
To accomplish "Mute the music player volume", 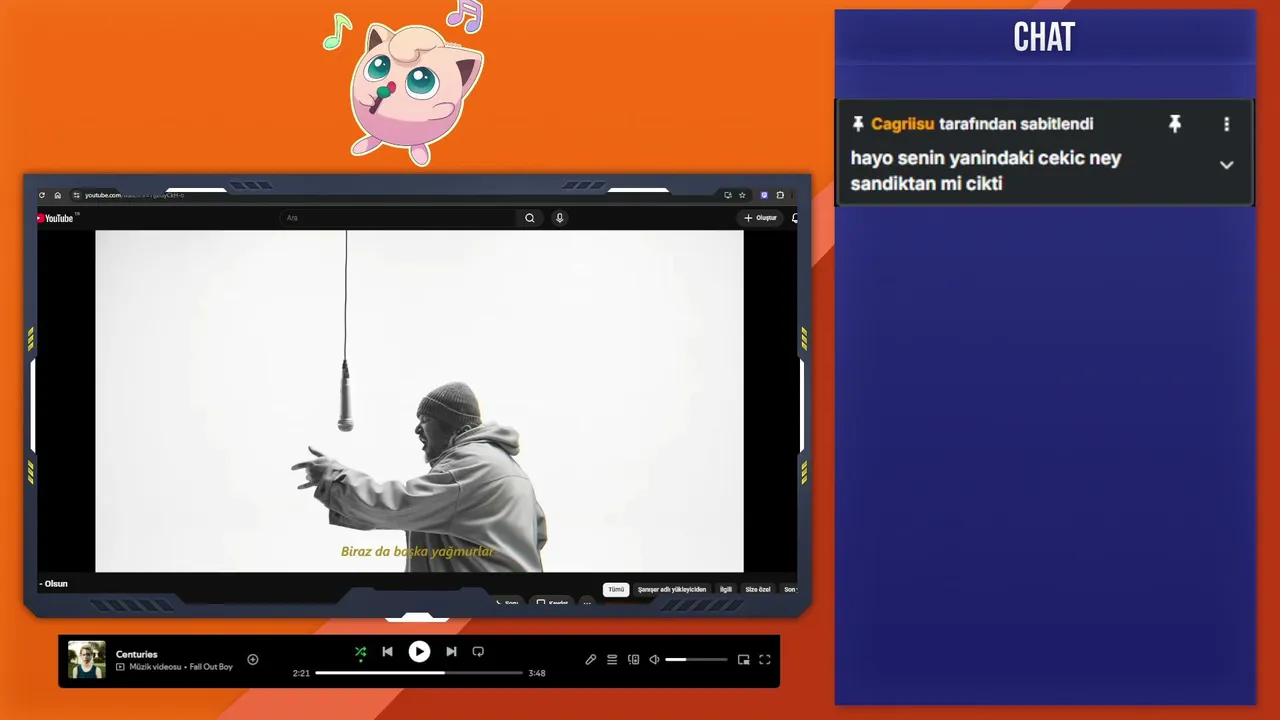I will tap(654, 660).
